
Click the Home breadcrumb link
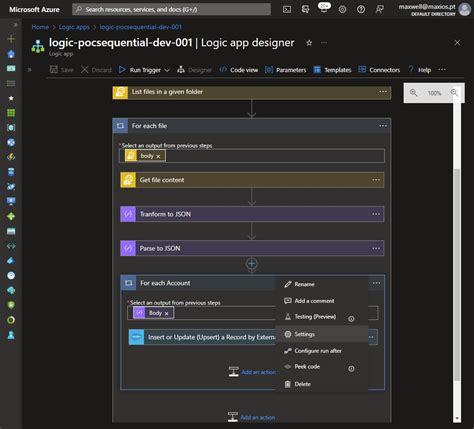coord(40,27)
